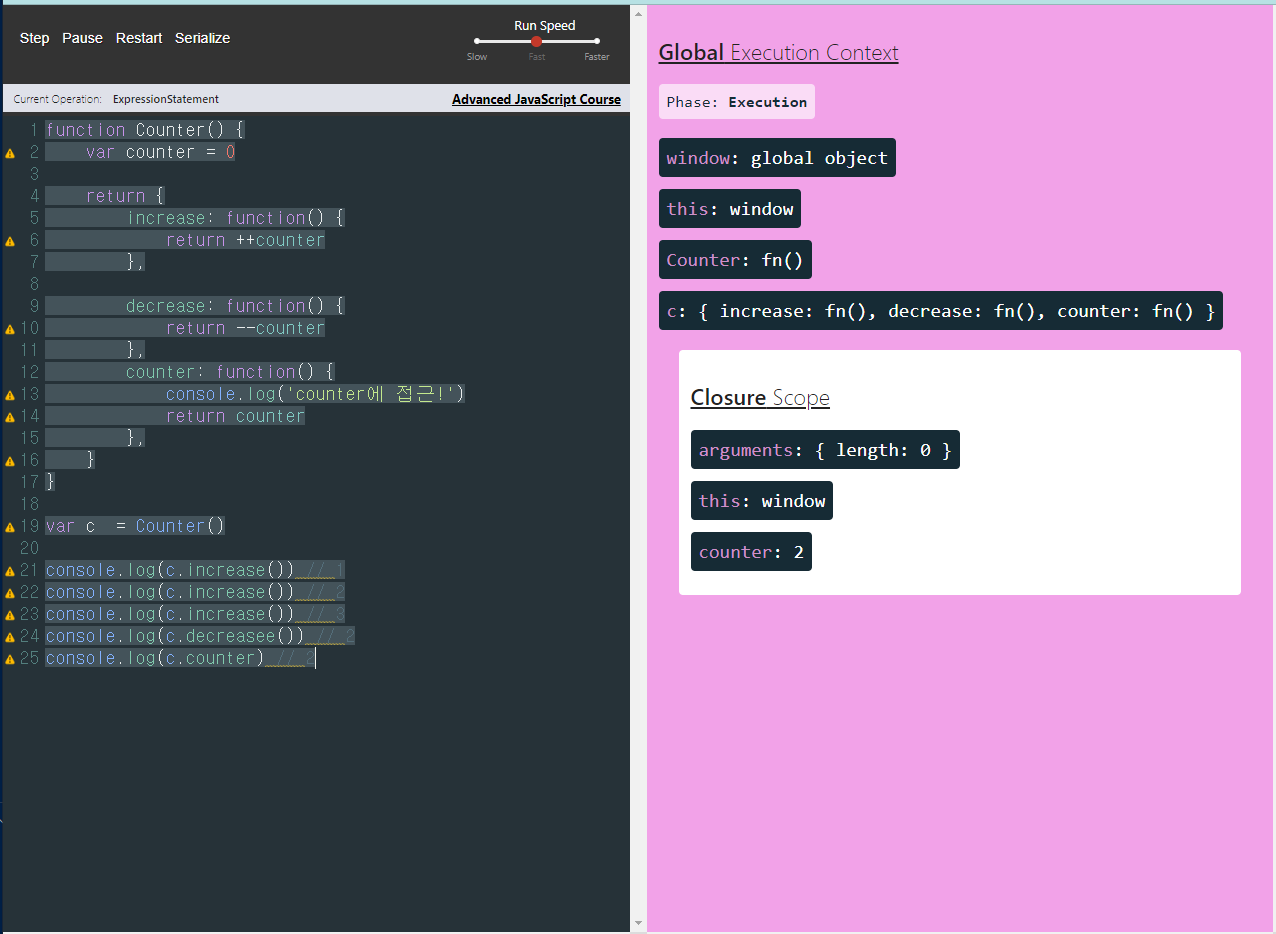
Task: Click the console.log('counter에 접근!') line
Action: tap(315, 394)
